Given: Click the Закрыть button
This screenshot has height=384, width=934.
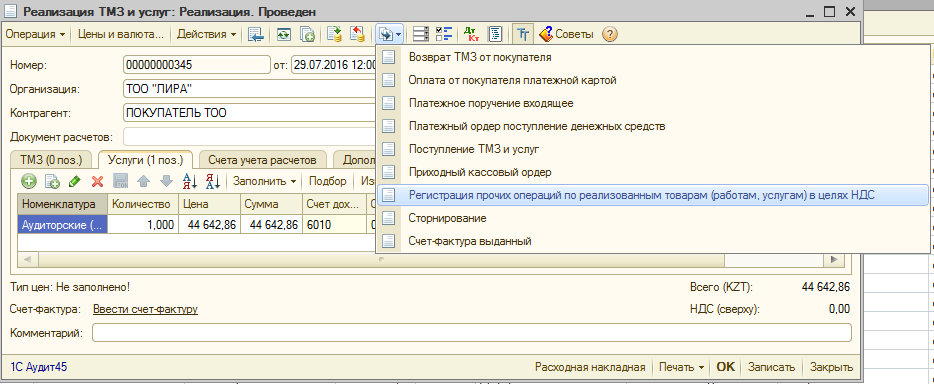Looking at the screenshot, I should point(831,367).
